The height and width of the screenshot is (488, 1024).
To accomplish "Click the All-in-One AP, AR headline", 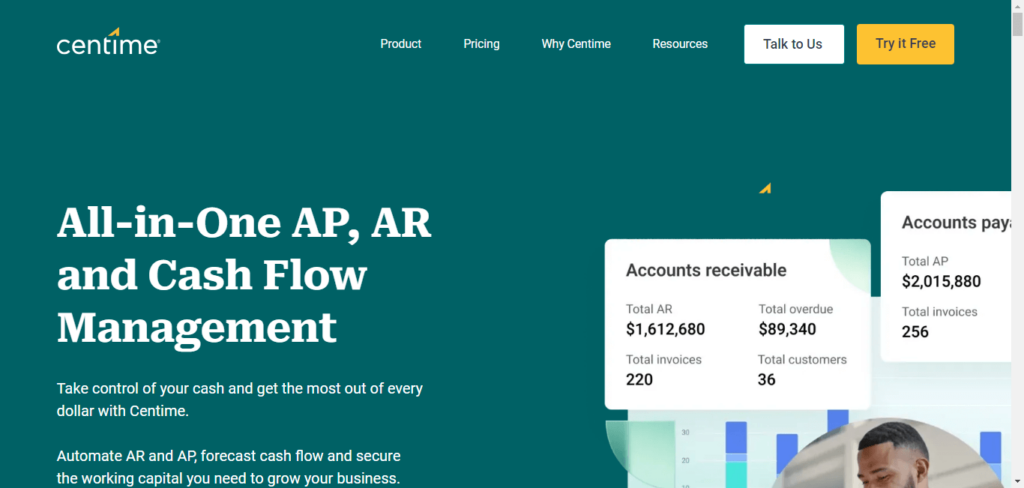I will click(x=244, y=275).
